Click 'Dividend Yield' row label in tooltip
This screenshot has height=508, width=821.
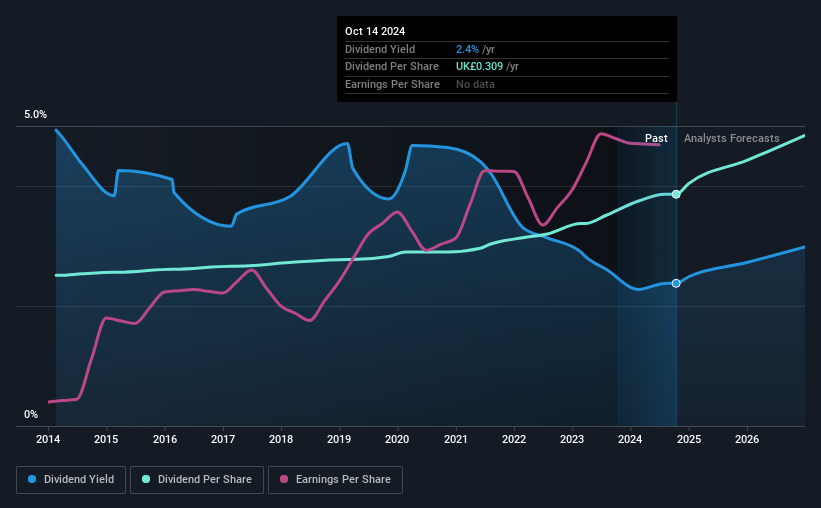(380, 49)
